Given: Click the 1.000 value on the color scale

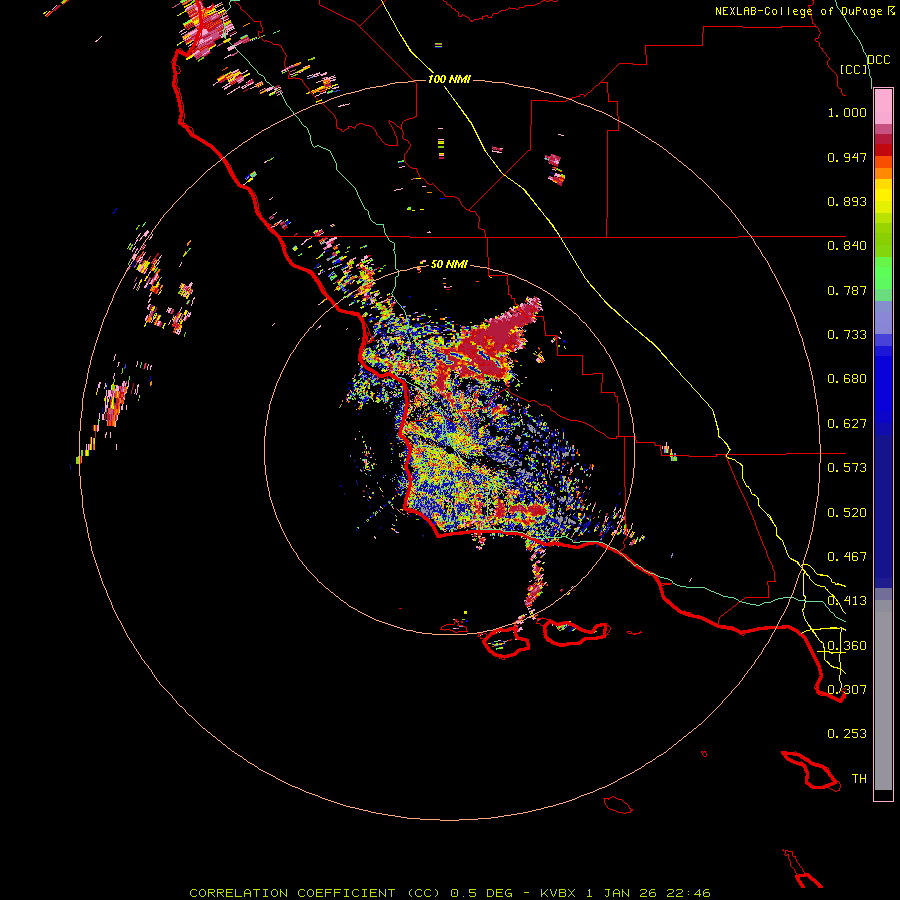Looking at the screenshot, I should 847,112.
